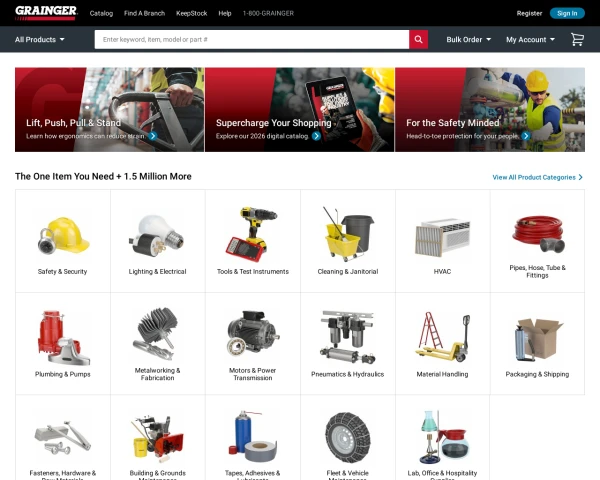
Task: Open Pipes, Hose, Tube & Fittings red hose image
Action: pyautogui.click(x=538, y=233)
